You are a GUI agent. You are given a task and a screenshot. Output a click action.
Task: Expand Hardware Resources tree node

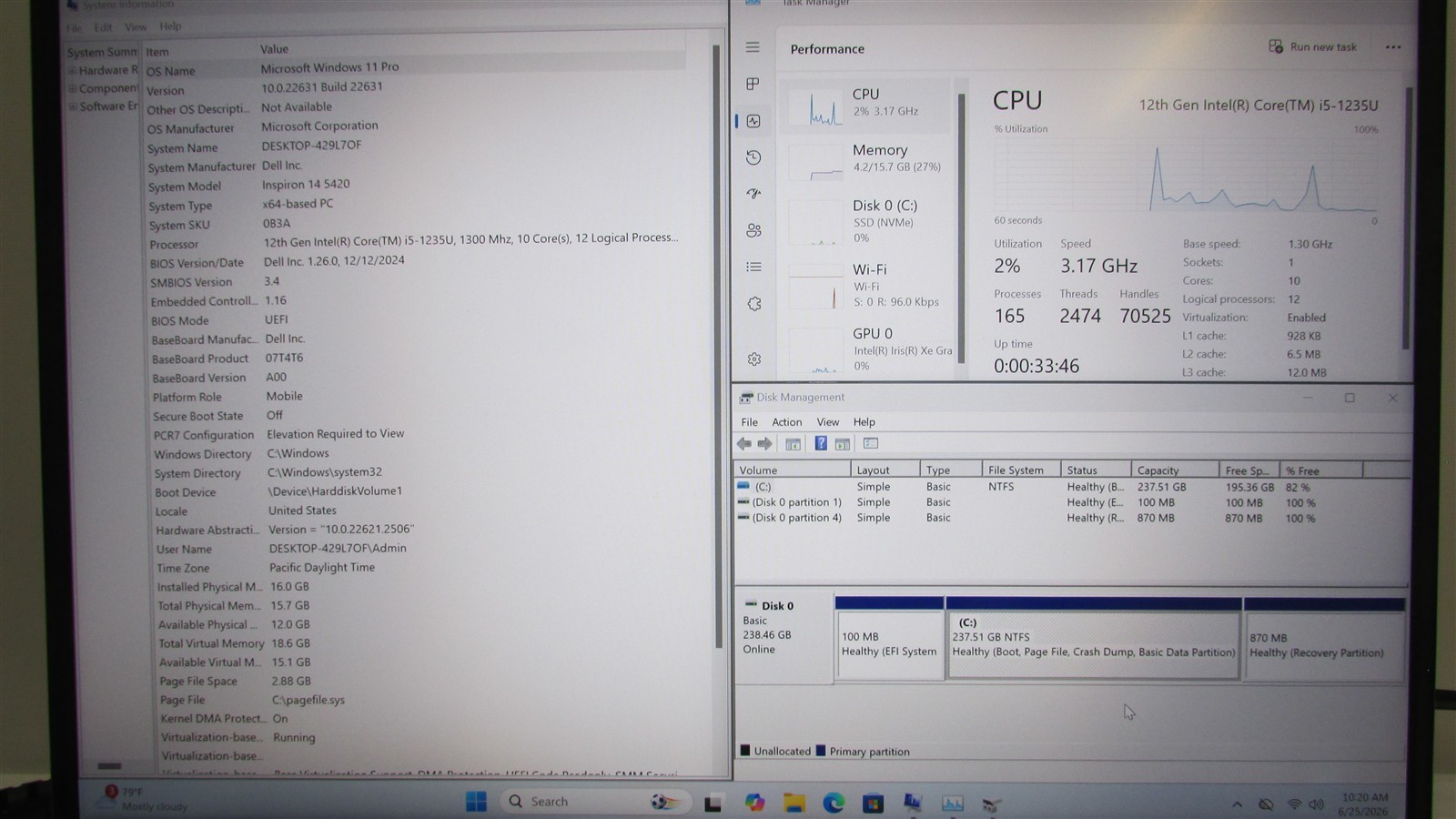(73, 70)
